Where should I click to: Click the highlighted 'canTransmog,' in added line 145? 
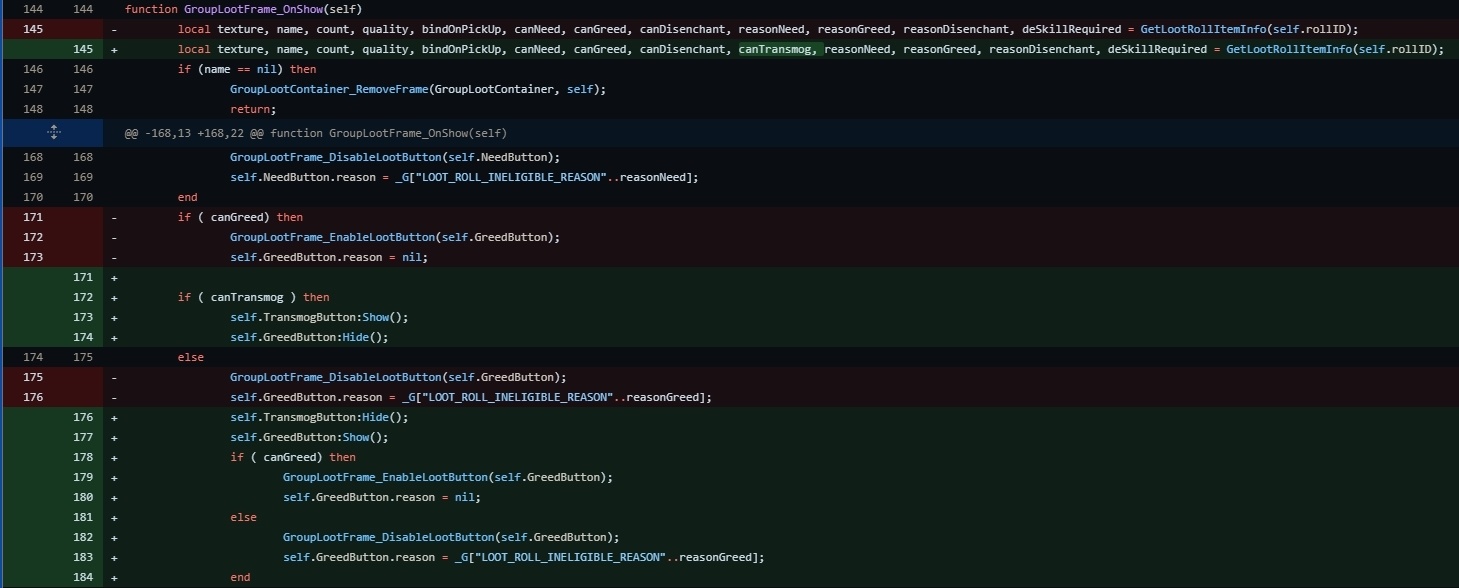tap(778, 49)
